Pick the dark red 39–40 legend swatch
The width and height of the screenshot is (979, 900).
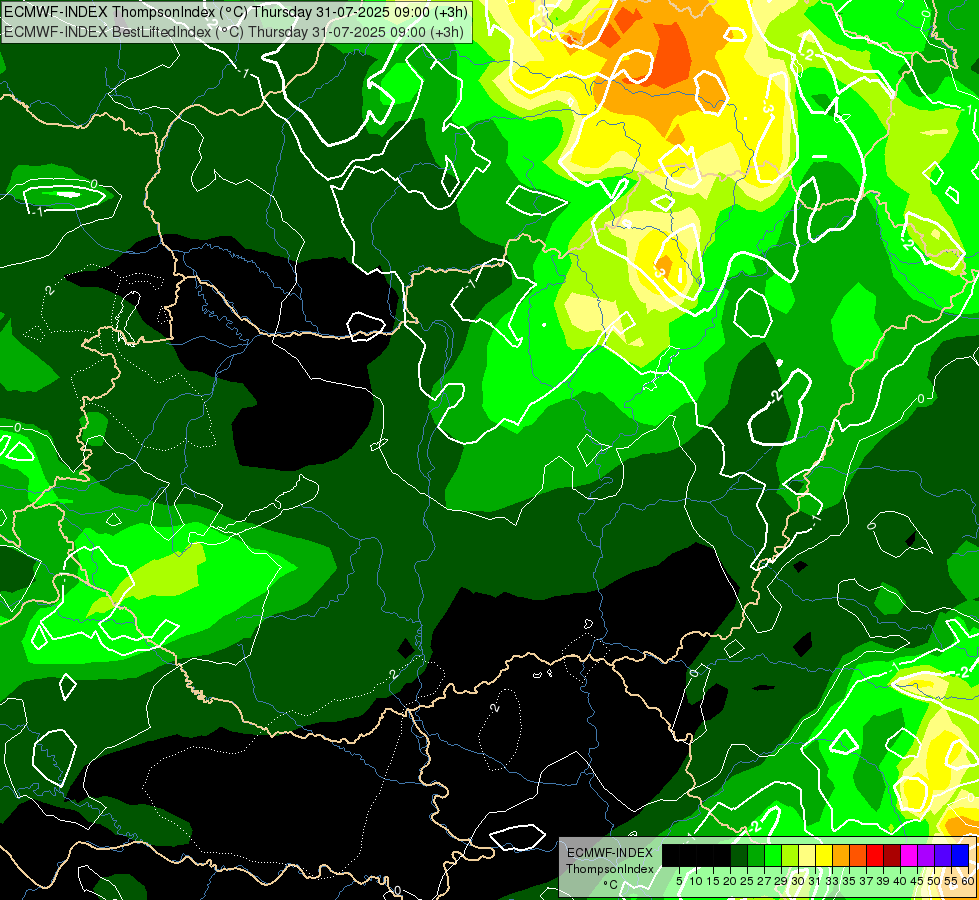click(x=892, y=855)
